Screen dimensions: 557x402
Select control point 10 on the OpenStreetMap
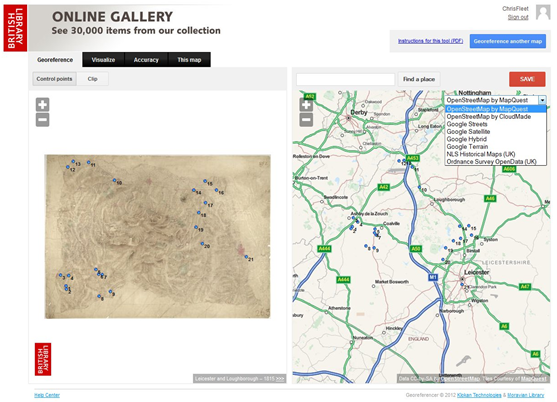click(420, 187)
